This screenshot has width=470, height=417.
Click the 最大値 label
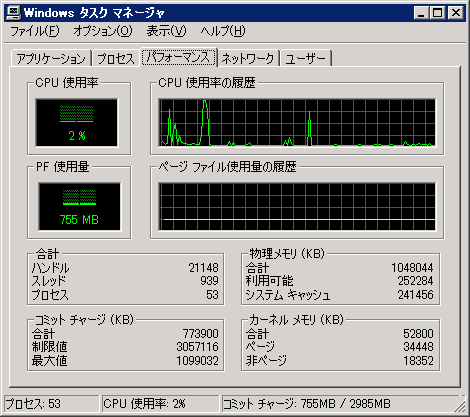49,361
